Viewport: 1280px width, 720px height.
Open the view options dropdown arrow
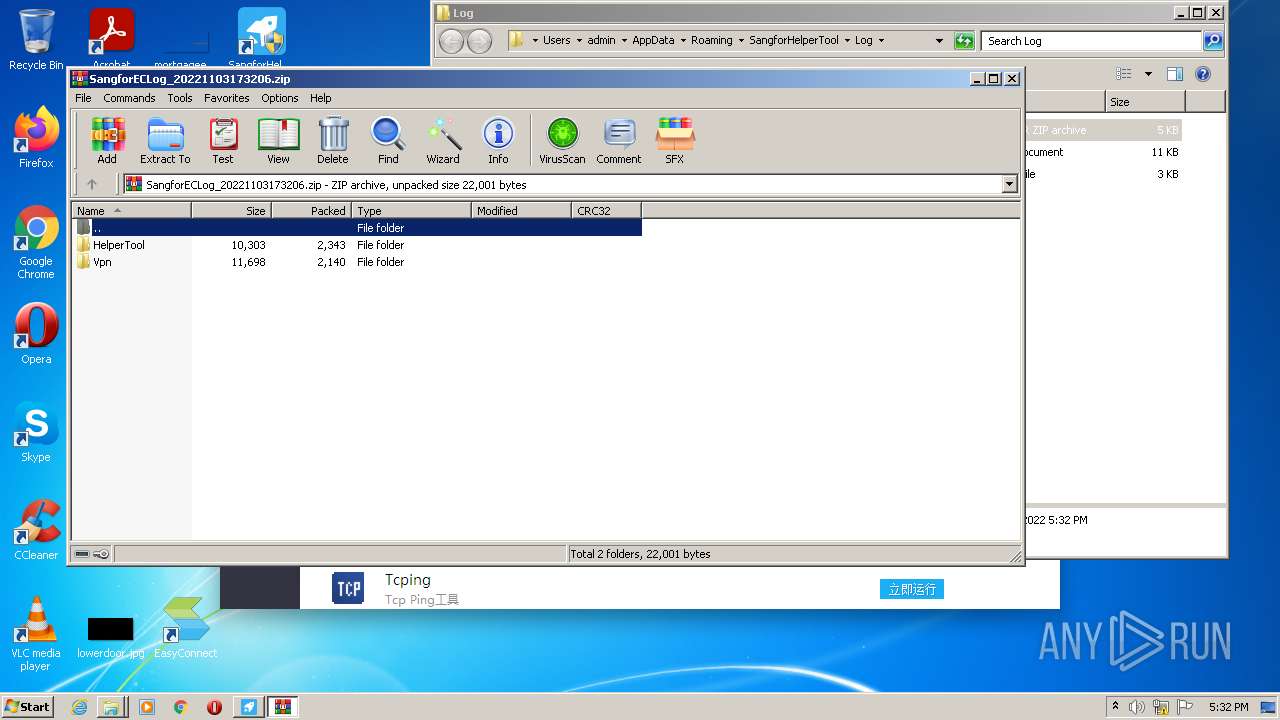(1148, 74)
